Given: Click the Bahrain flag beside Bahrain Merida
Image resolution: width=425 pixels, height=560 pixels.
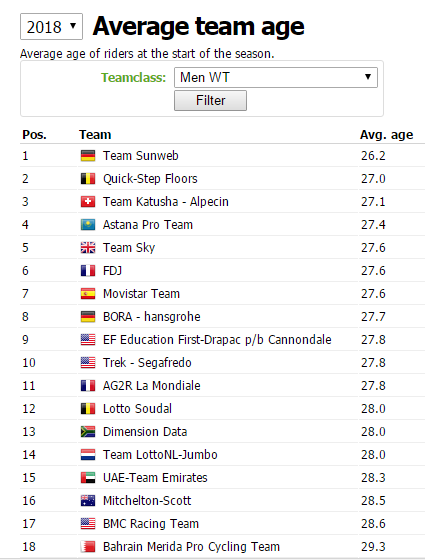Looking at the screenshot, I should (x=88, y=547).
